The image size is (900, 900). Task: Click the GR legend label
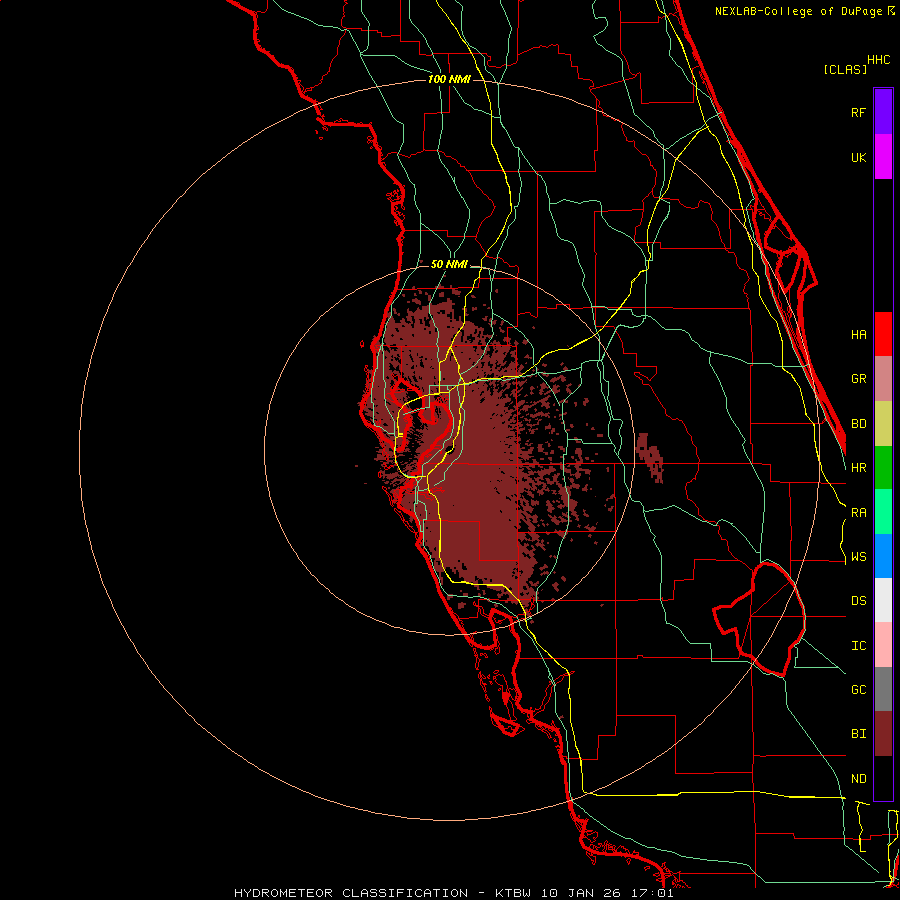tap(858, 379)
